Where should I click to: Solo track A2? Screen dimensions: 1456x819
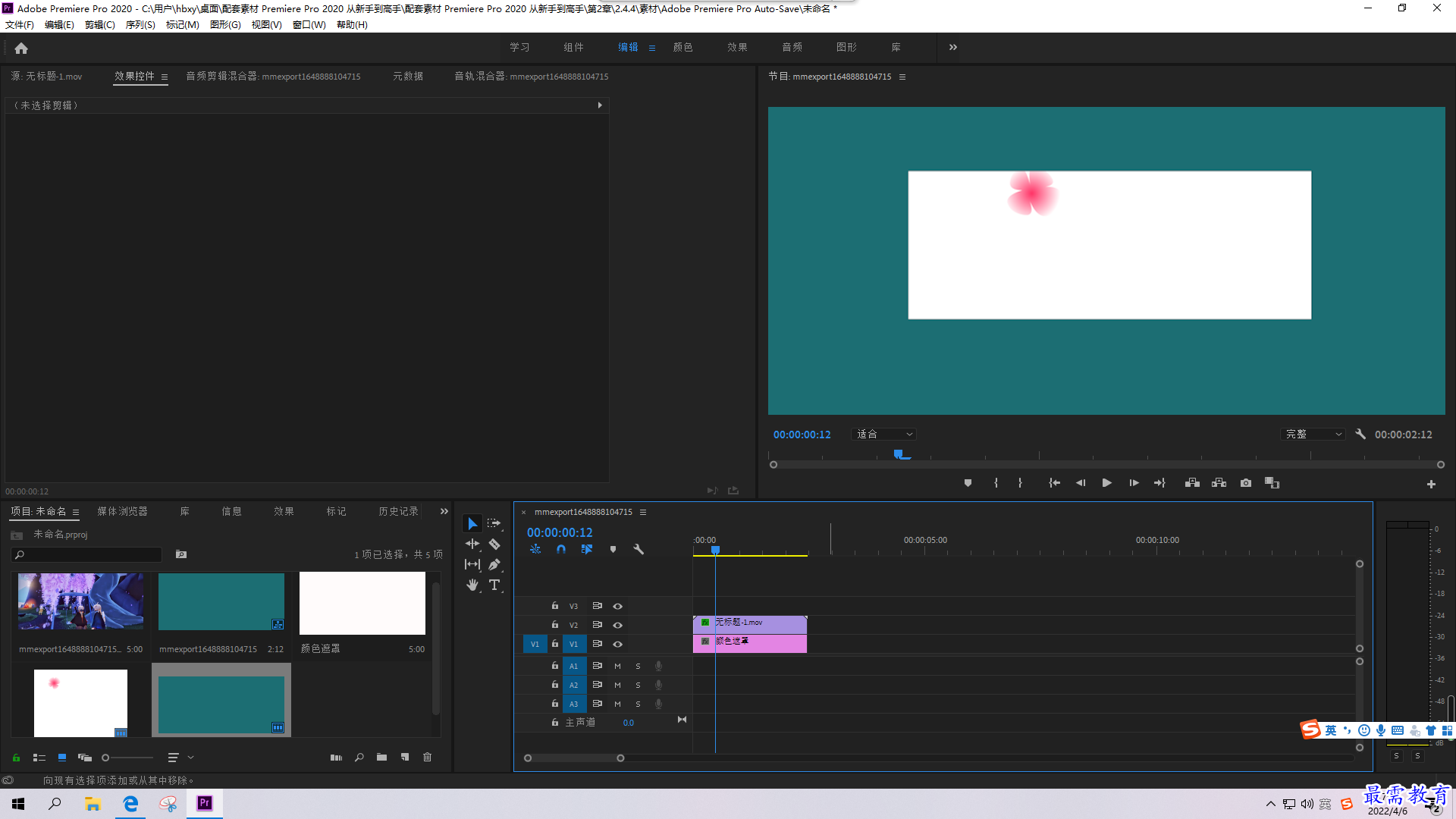pyautogui.click(x=638, y=685)
